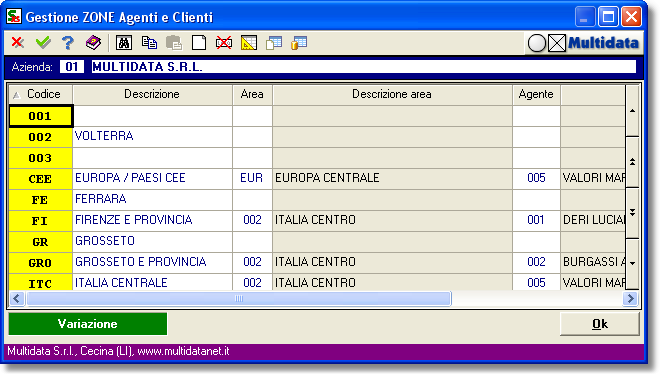
Task: Click empty description cell in row 001
Action: [152, 116]
